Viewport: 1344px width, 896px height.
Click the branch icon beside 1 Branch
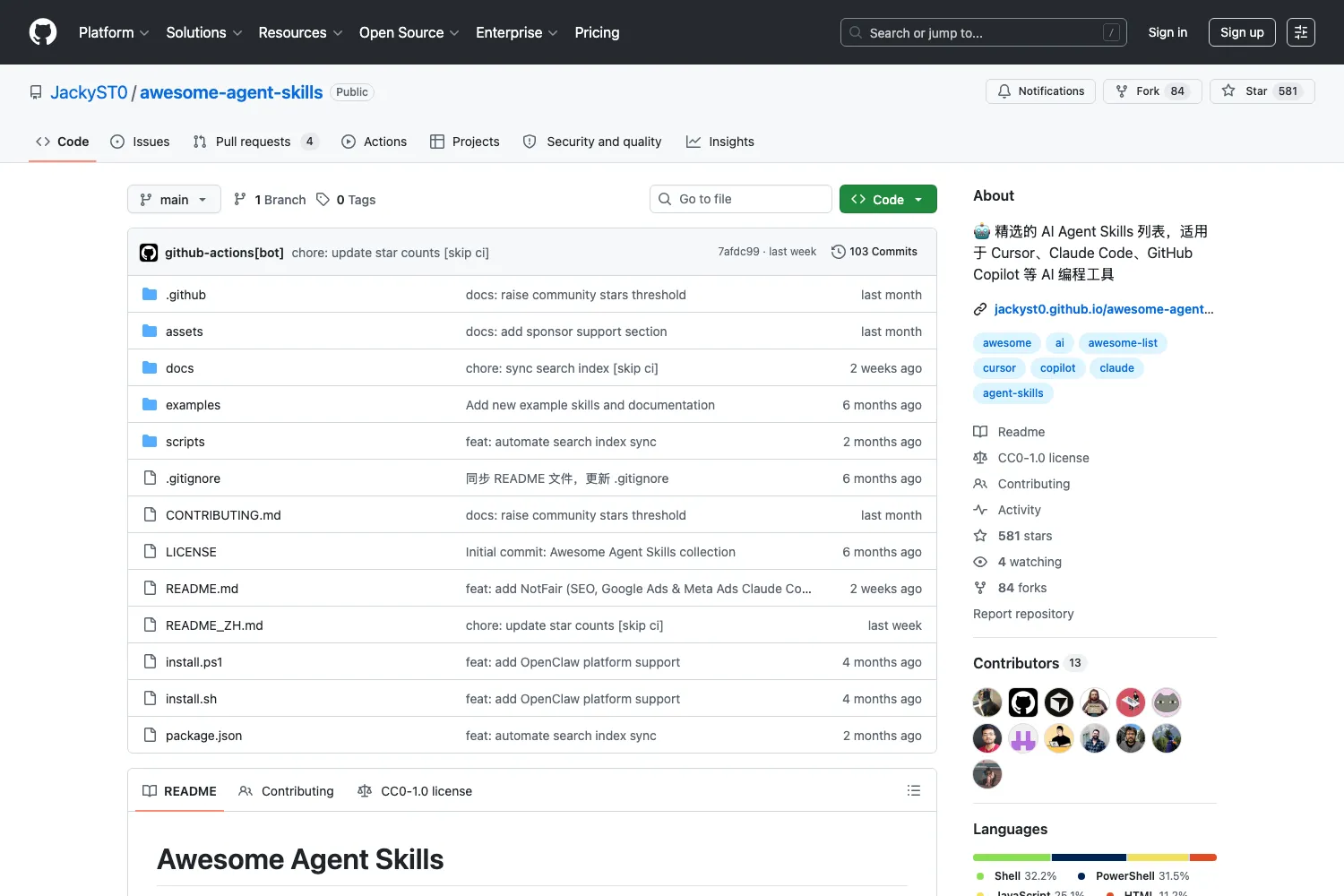(x=240, y=200)
